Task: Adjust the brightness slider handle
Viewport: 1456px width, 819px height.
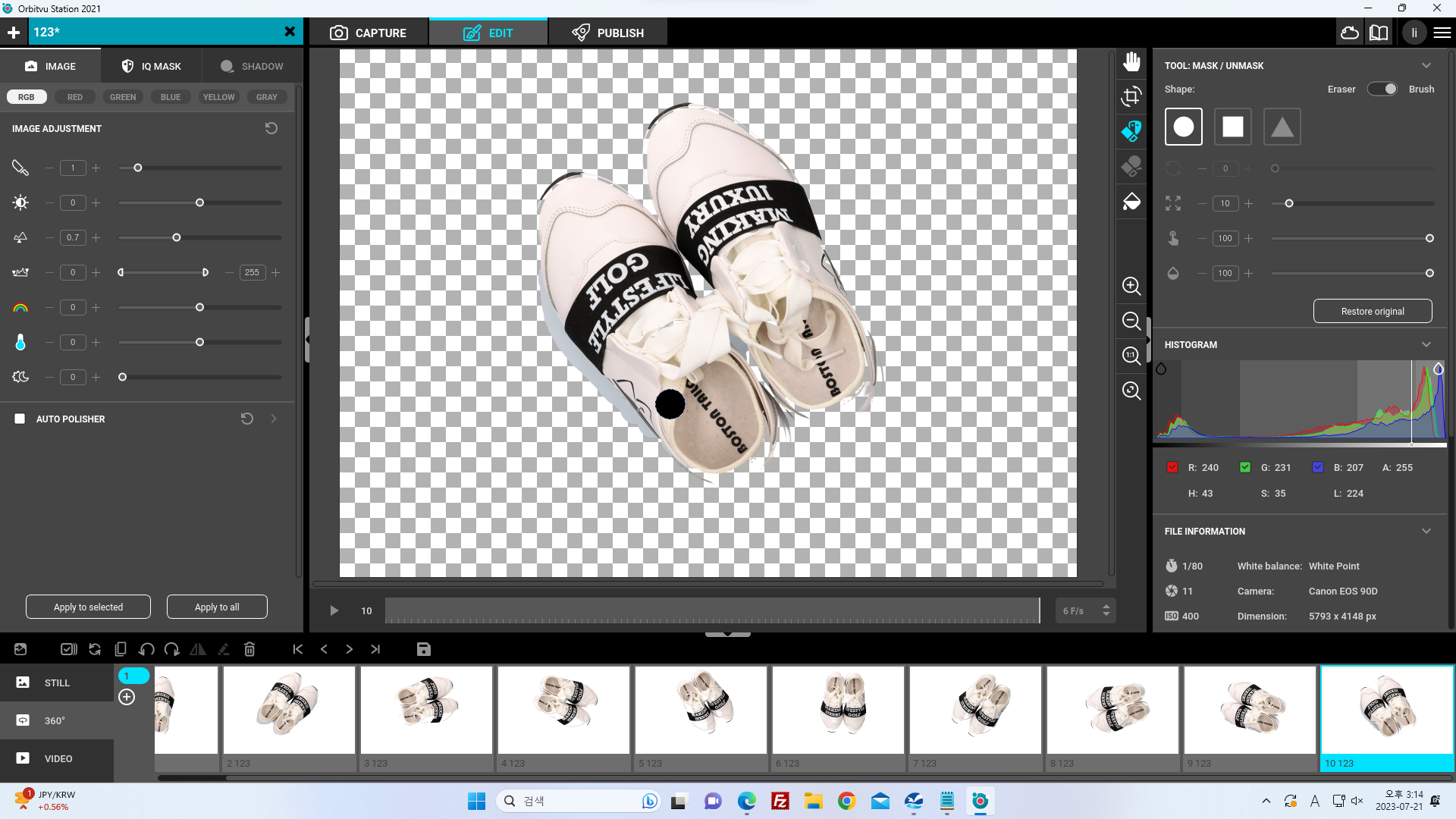Action: click(x=199, y=202)
